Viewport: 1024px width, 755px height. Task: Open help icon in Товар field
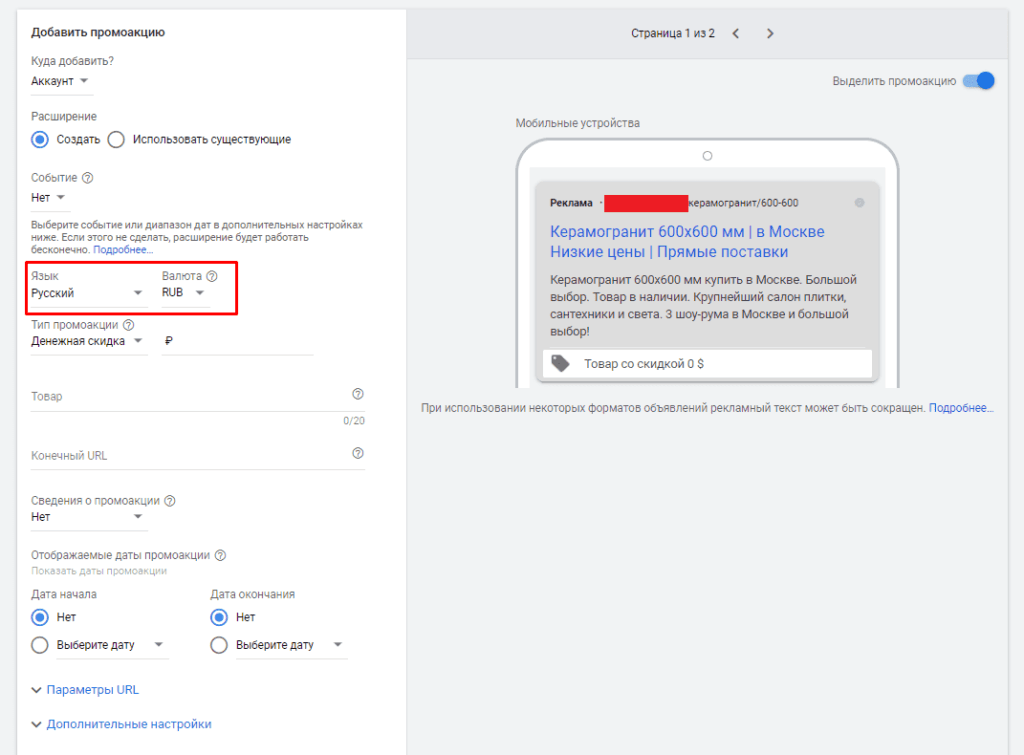358,394
